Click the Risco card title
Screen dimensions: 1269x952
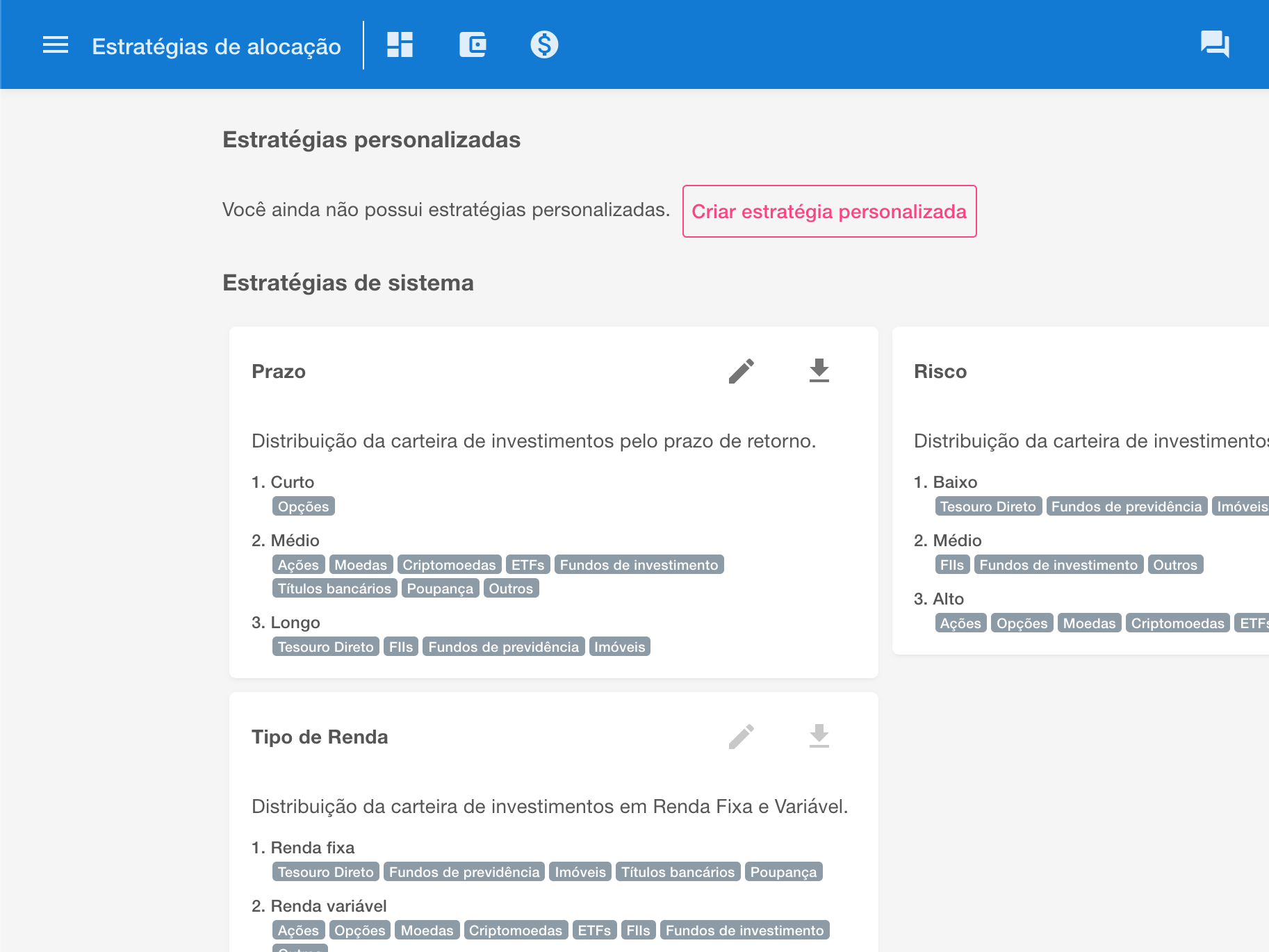coord(940,372)
